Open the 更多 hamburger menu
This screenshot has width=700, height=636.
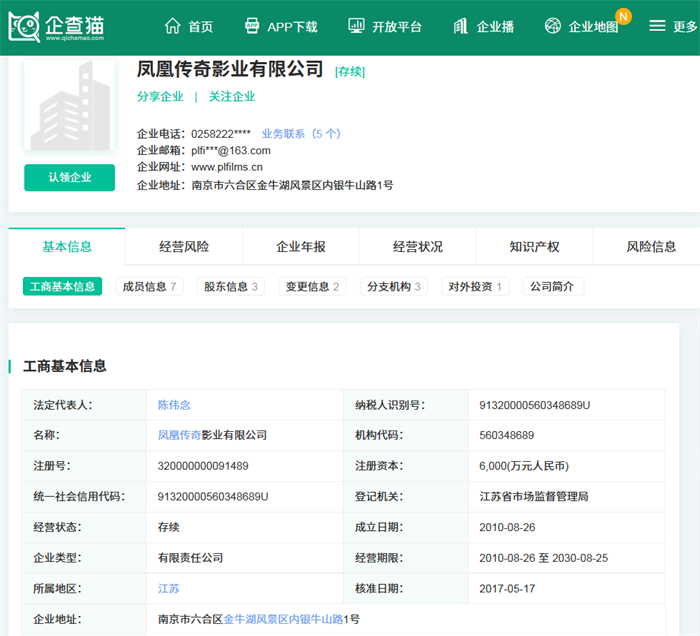coord(657,26)
